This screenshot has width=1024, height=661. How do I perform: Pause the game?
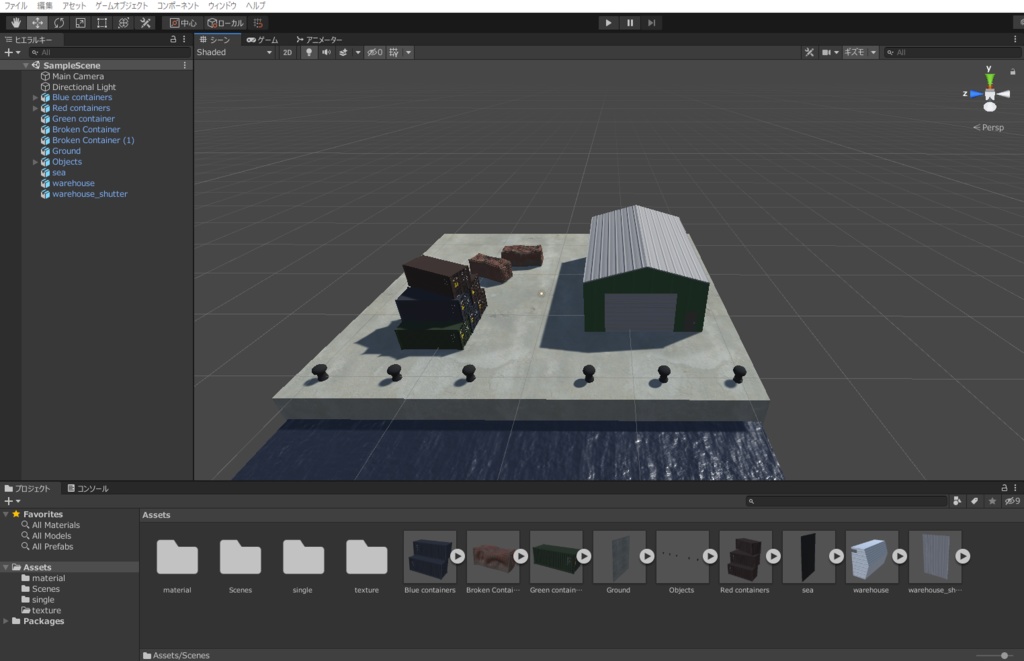click(630, 23)
